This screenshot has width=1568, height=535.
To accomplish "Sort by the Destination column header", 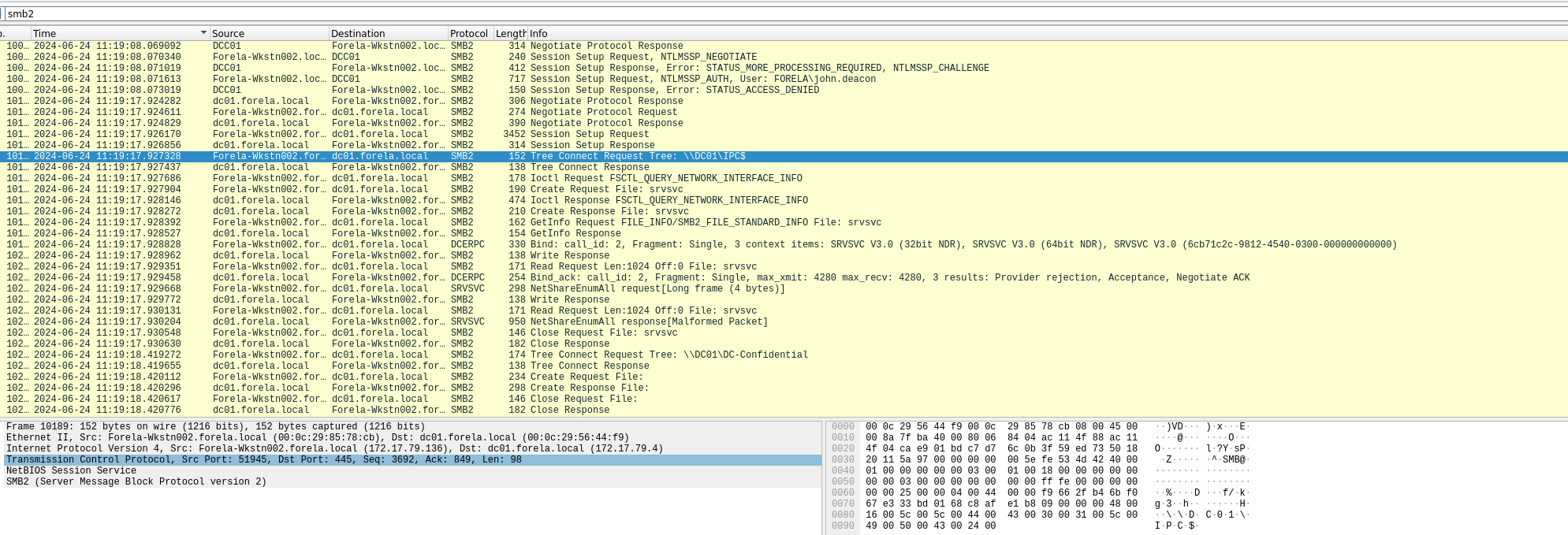I will tap(389, 33).
